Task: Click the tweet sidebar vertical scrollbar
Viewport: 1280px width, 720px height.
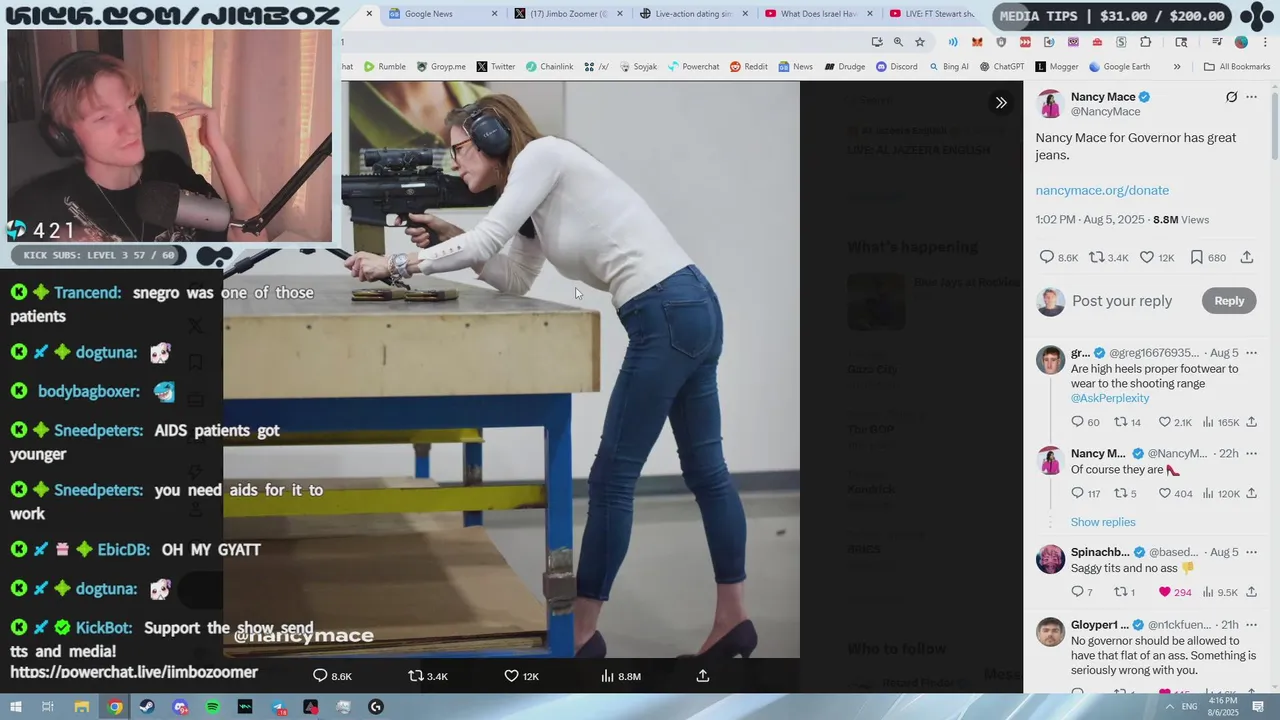Action: click(x=1275, y=125)
